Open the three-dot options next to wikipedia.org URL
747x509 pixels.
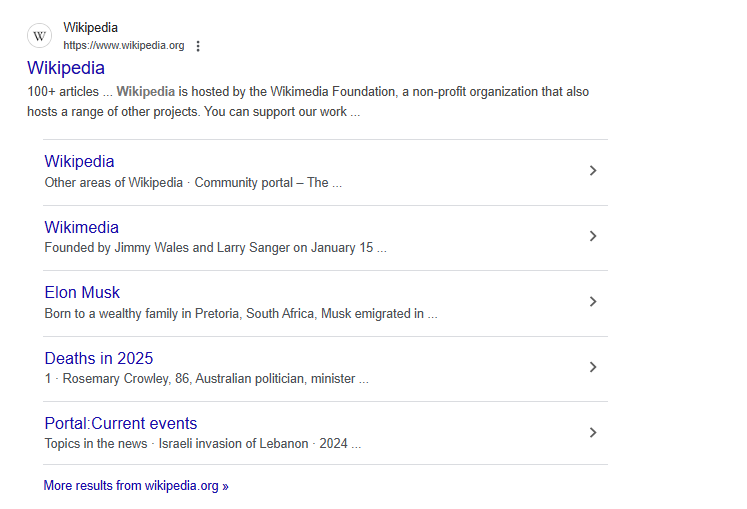(198, 46)
